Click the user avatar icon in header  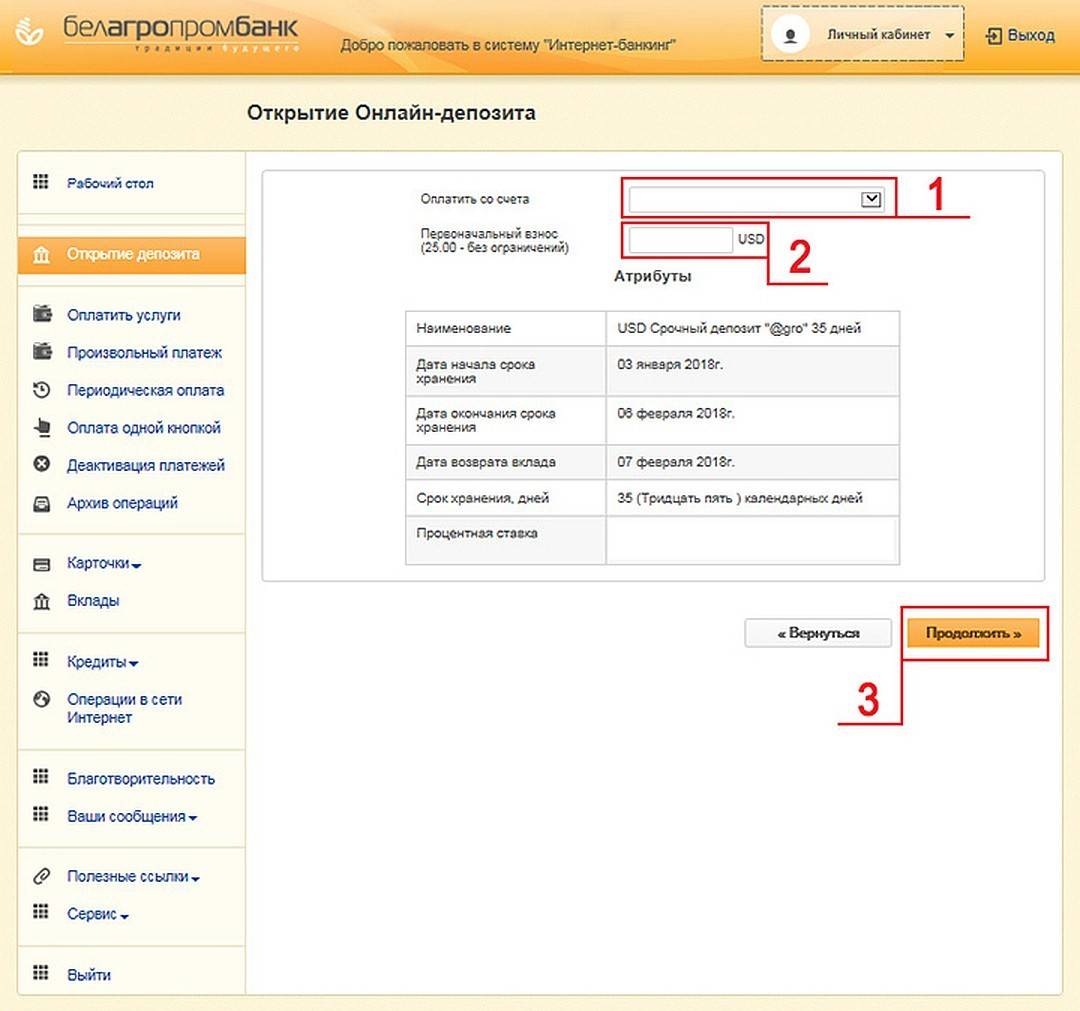click(792, 35)
